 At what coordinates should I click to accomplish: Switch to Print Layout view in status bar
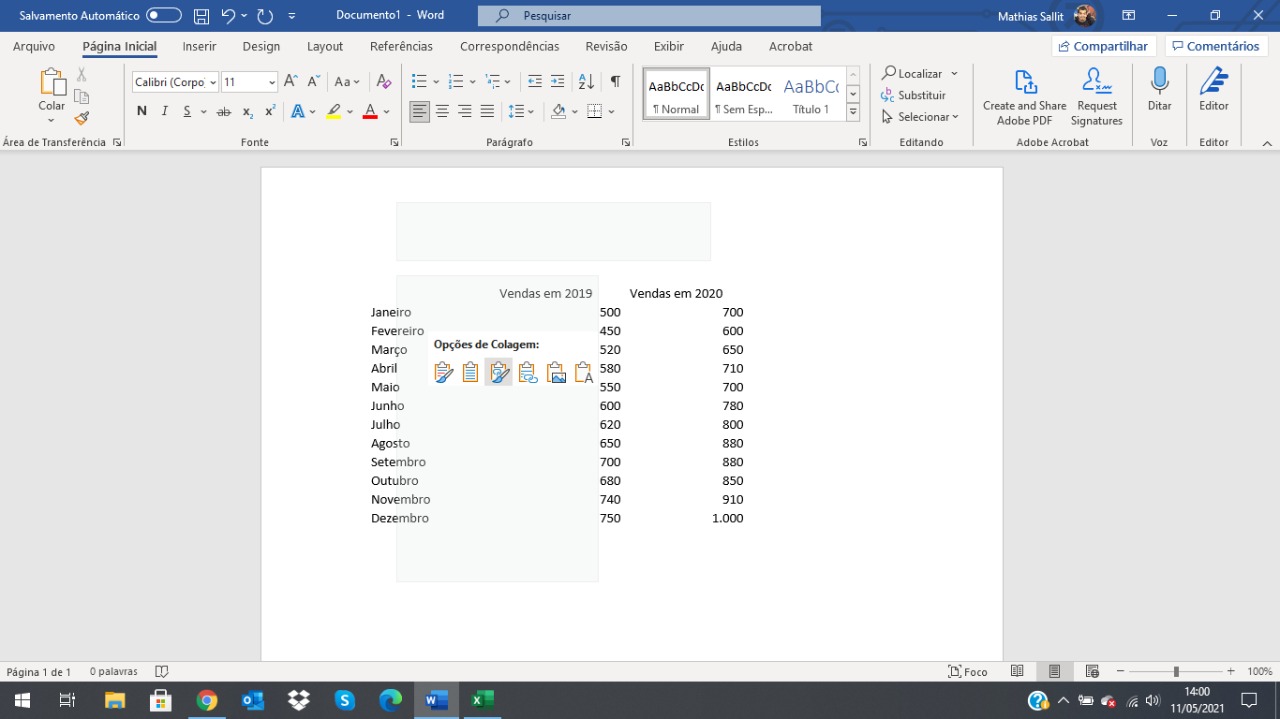1055,672
